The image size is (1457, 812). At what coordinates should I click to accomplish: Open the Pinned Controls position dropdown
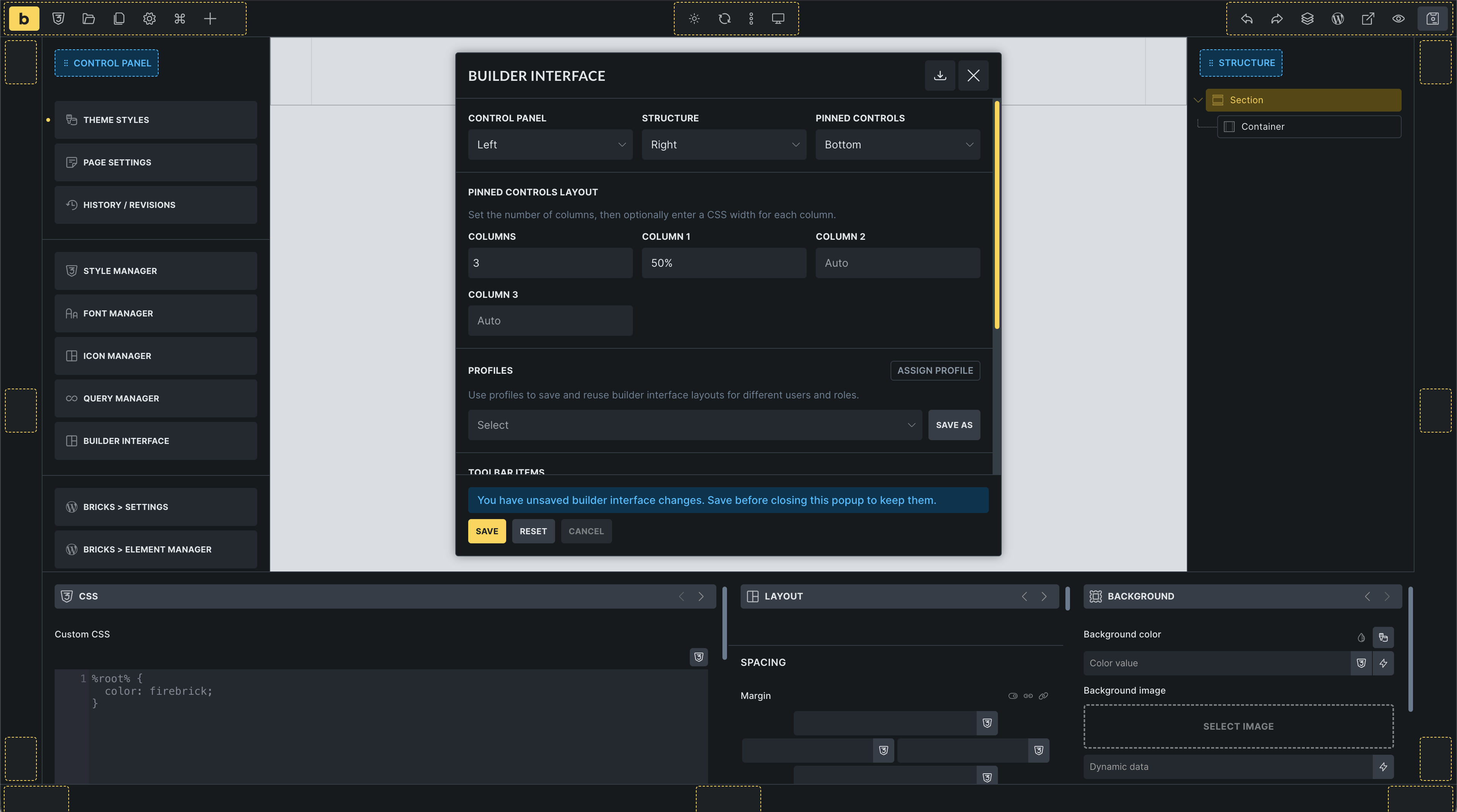pos(898,145)
